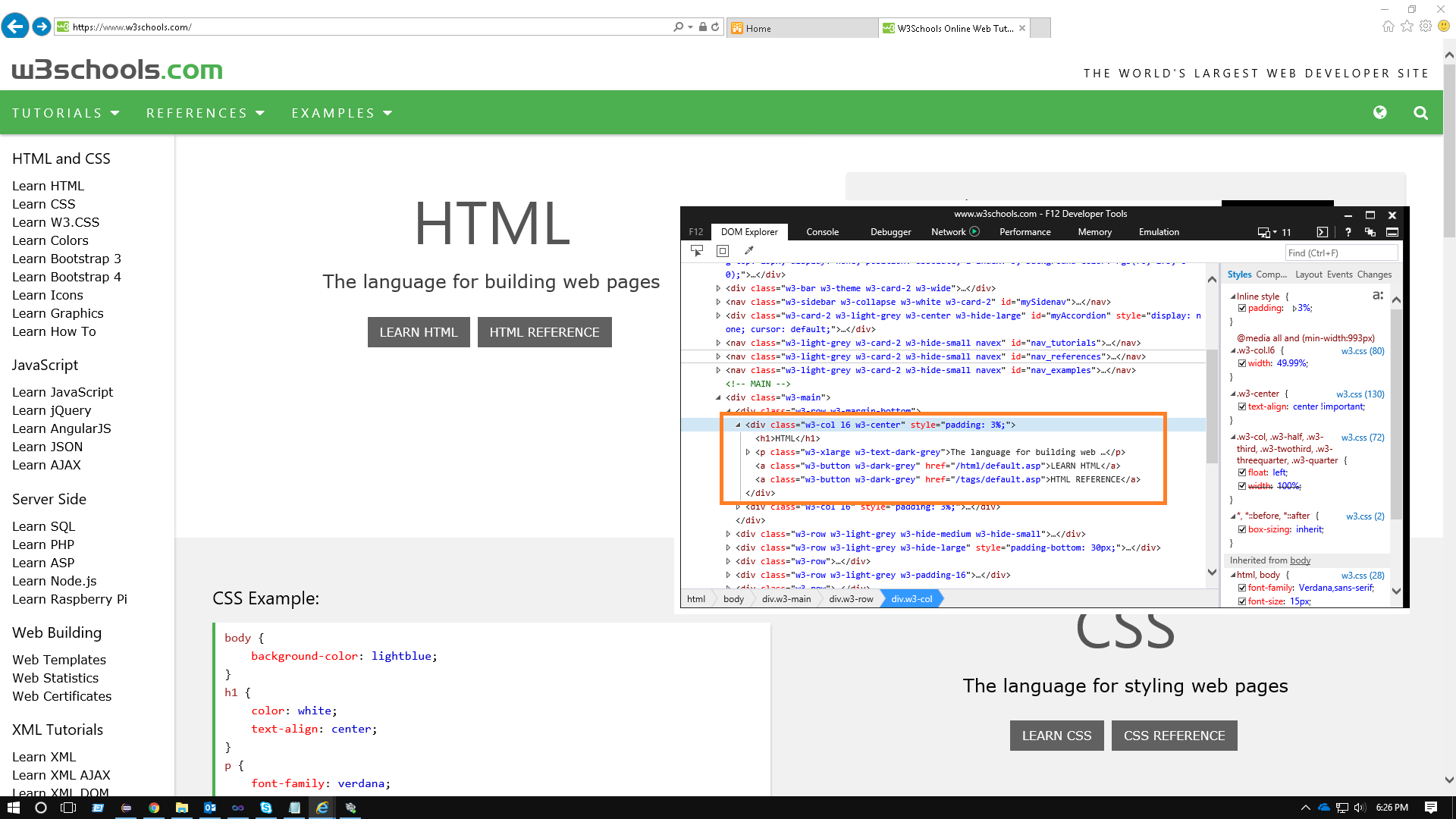
Task: Collapse the div w3-main node
Action: pyautogui.click(x=718, y=397)
